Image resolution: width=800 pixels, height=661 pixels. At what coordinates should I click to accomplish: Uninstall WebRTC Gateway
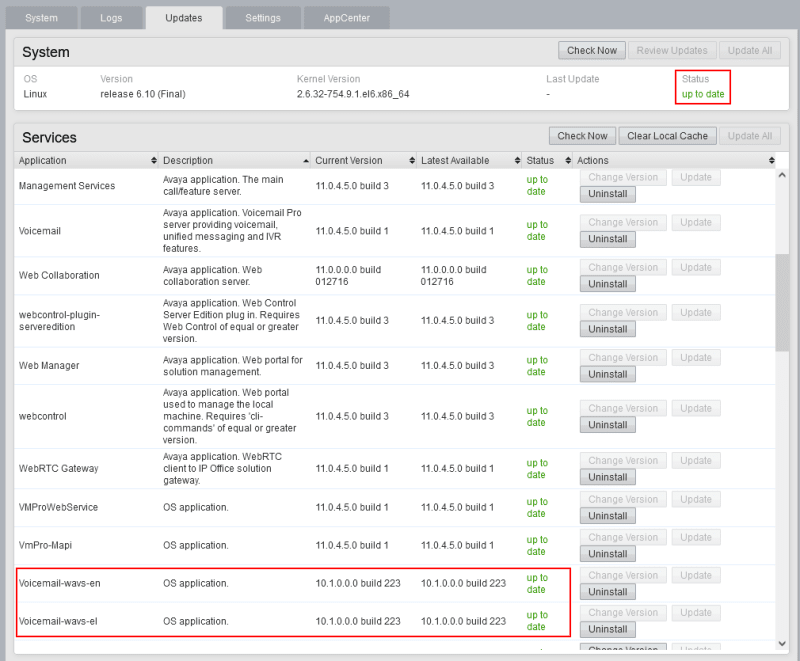click(x=608, y=477)
